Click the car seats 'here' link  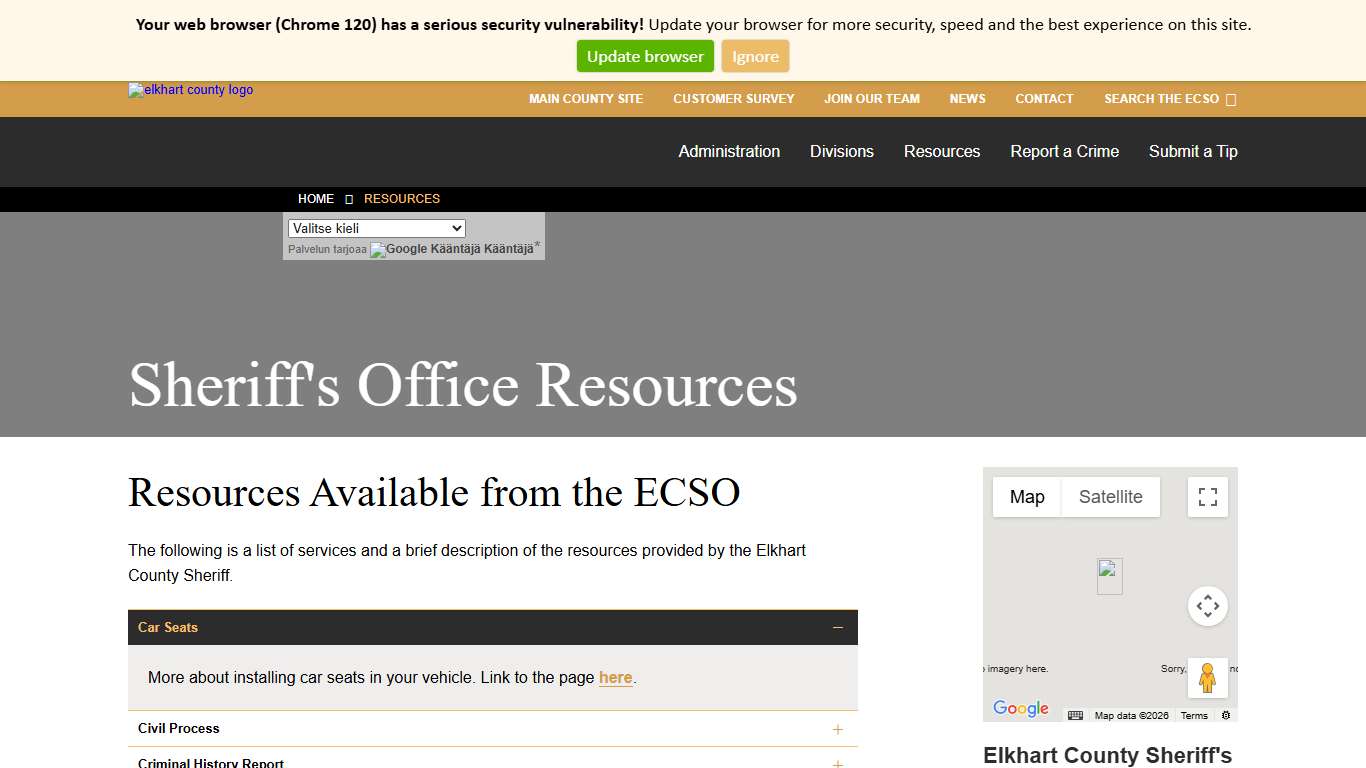(614, 677)
